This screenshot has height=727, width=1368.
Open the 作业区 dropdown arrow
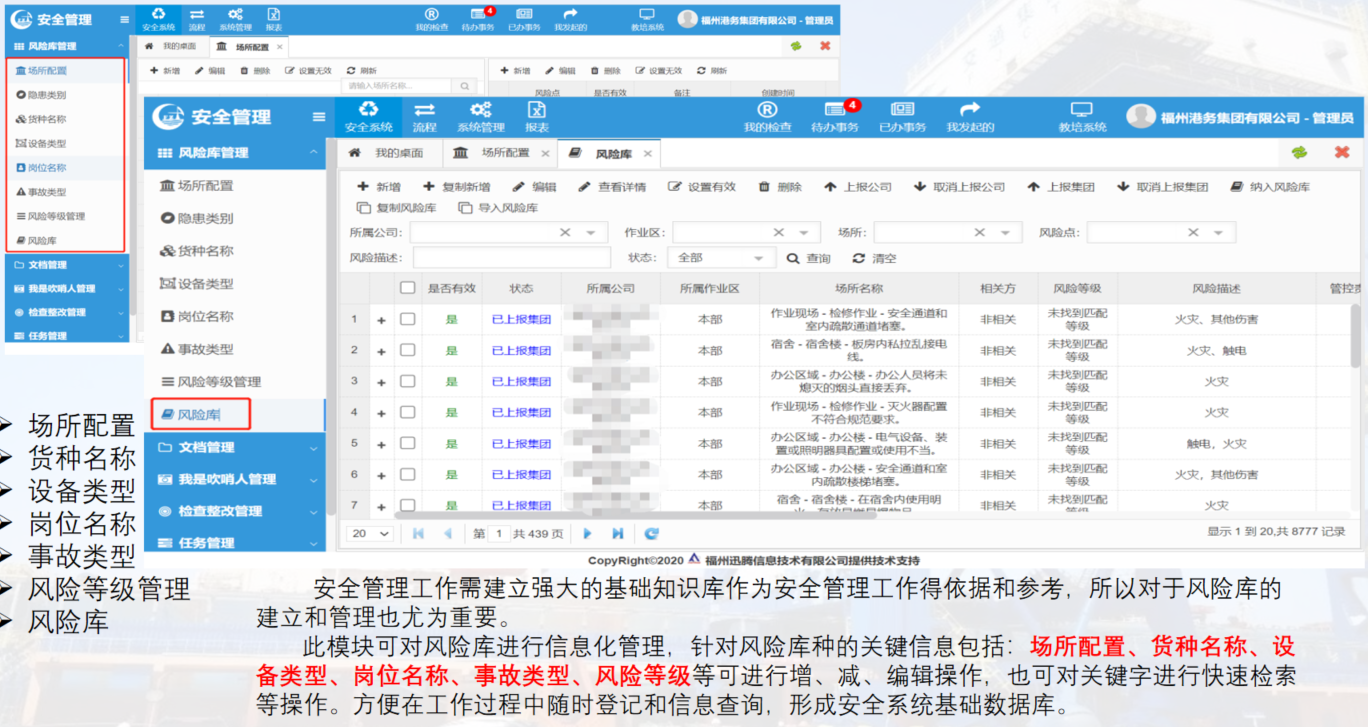pyautogui.click(x=803, y=233)
